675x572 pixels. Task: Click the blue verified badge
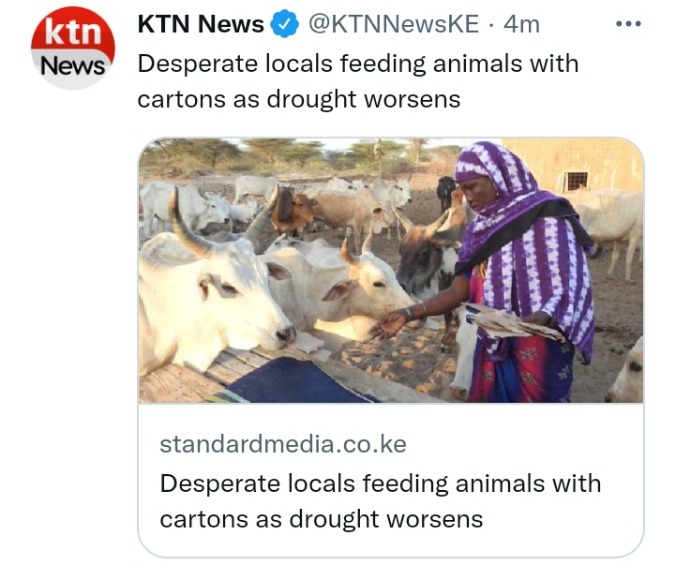(284, 24)
